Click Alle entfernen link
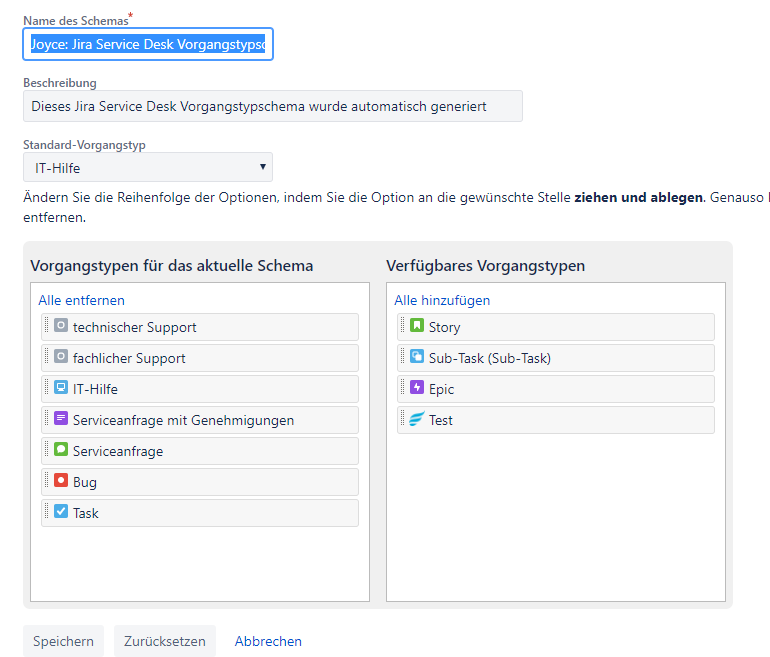 (82, 300)
